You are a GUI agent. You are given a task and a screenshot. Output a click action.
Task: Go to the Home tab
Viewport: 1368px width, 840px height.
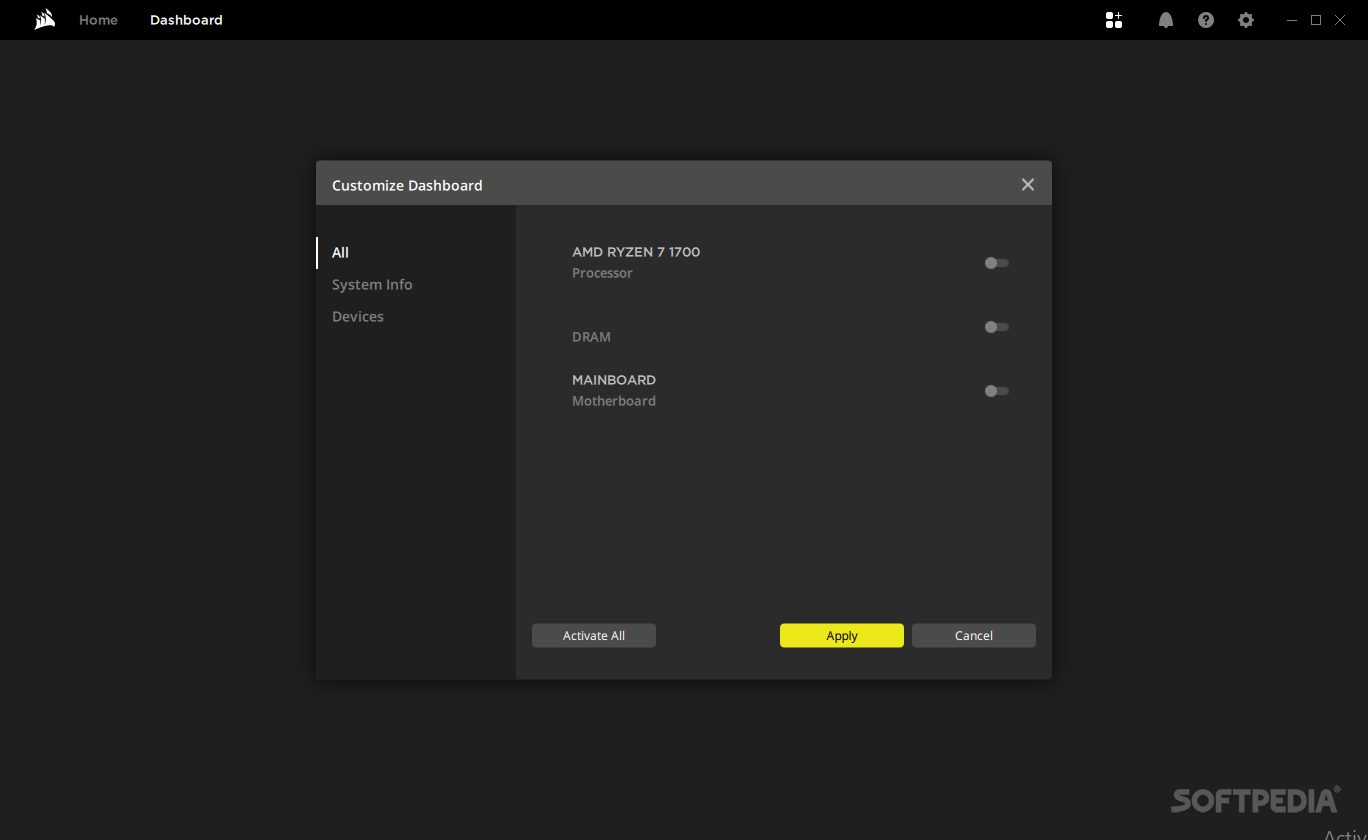pyautogui.click(x=98, y=20)
